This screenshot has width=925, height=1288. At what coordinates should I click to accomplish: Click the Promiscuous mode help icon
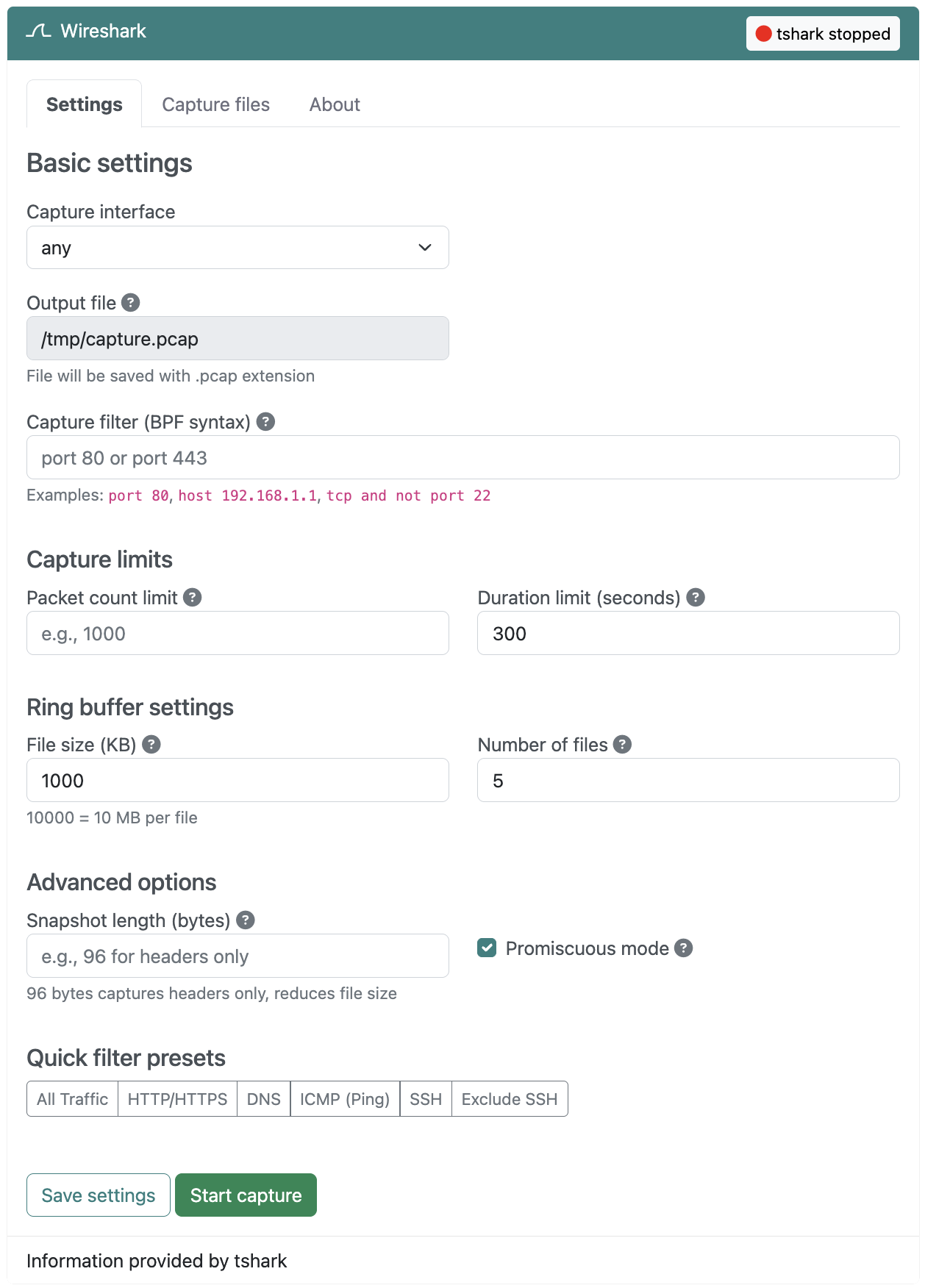684,948
